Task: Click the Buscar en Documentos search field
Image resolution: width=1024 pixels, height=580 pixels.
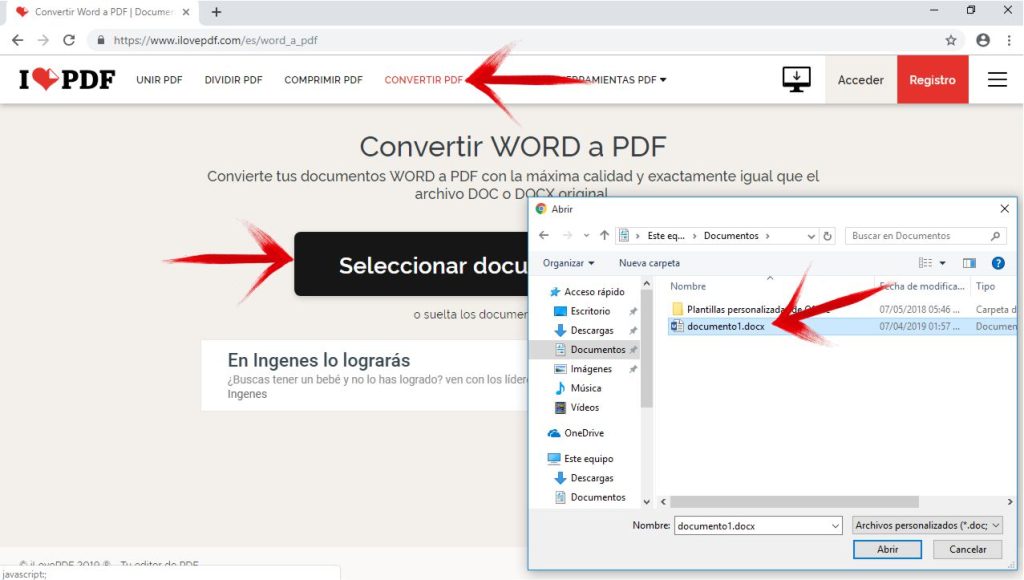Action: coord(918,236)
